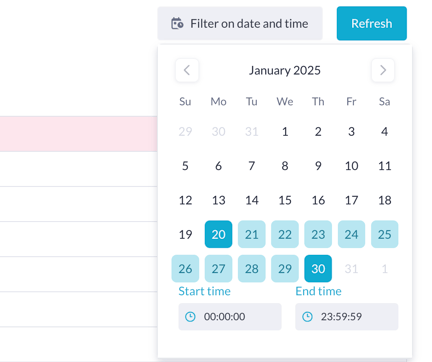The image size is (432, 362).
Task: Select January 11 on the calendar
Action: click(x=385, y=166)
